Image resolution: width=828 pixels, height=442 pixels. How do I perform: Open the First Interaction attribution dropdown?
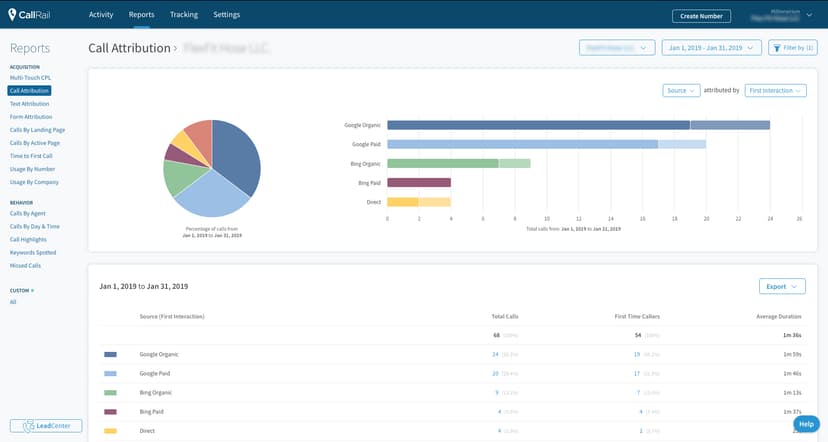775,90
